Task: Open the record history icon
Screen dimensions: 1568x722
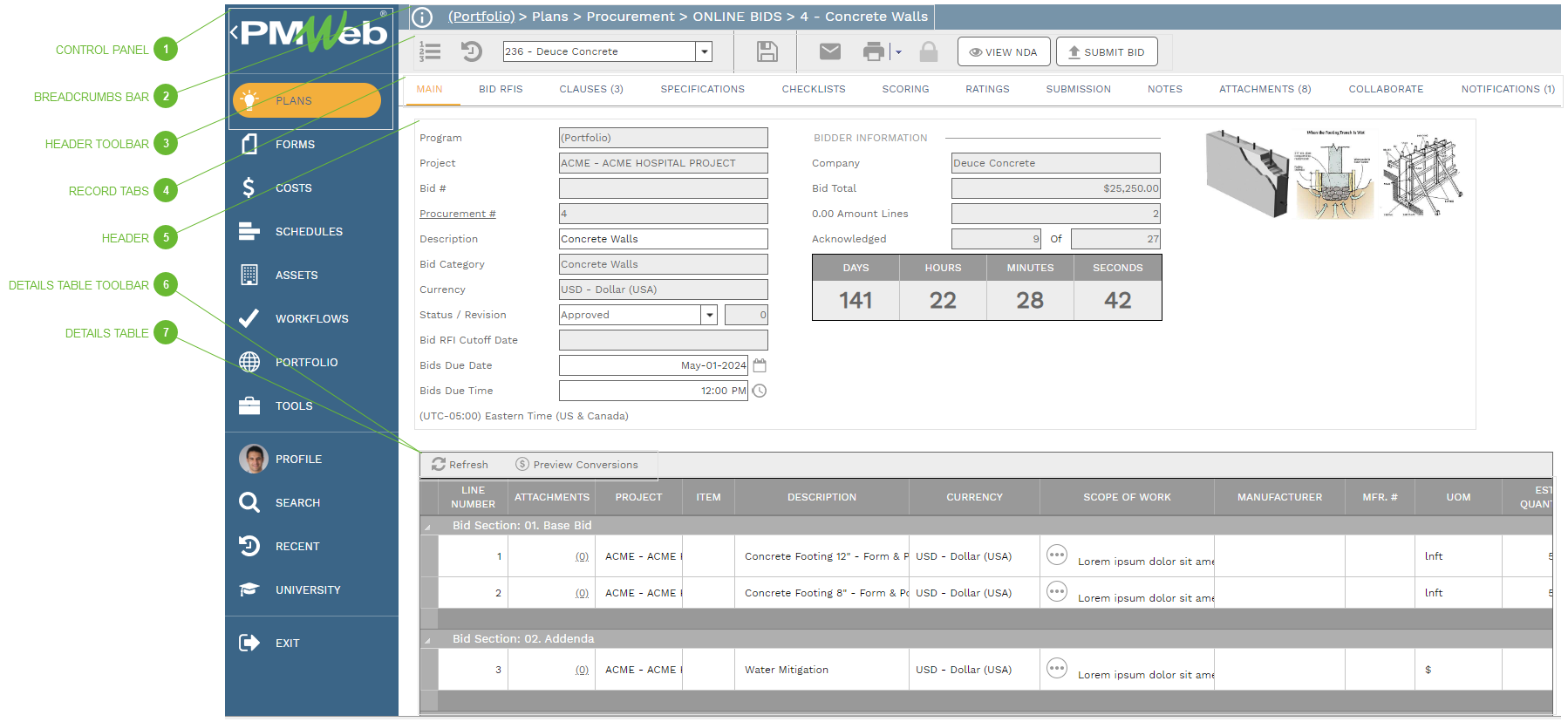Action: coord(472,52)
